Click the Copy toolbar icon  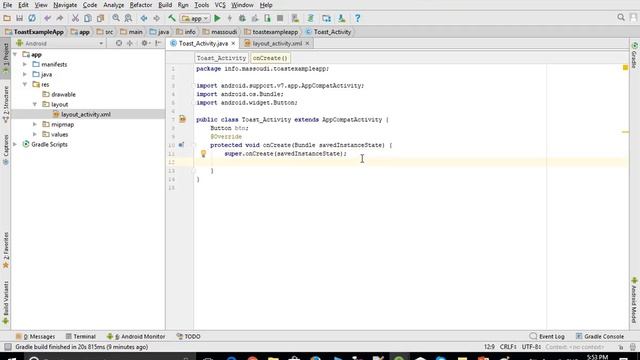[x=88, y=18]
